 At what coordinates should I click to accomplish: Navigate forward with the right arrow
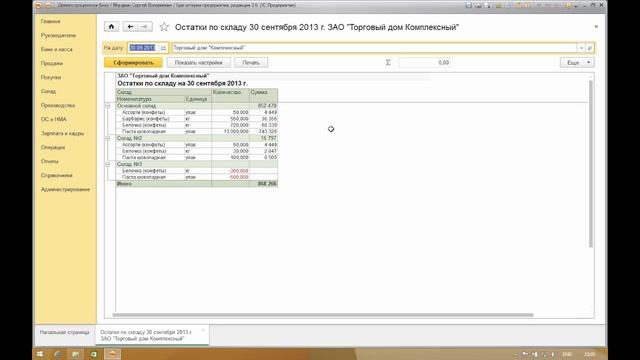click(x=144, y=27)
